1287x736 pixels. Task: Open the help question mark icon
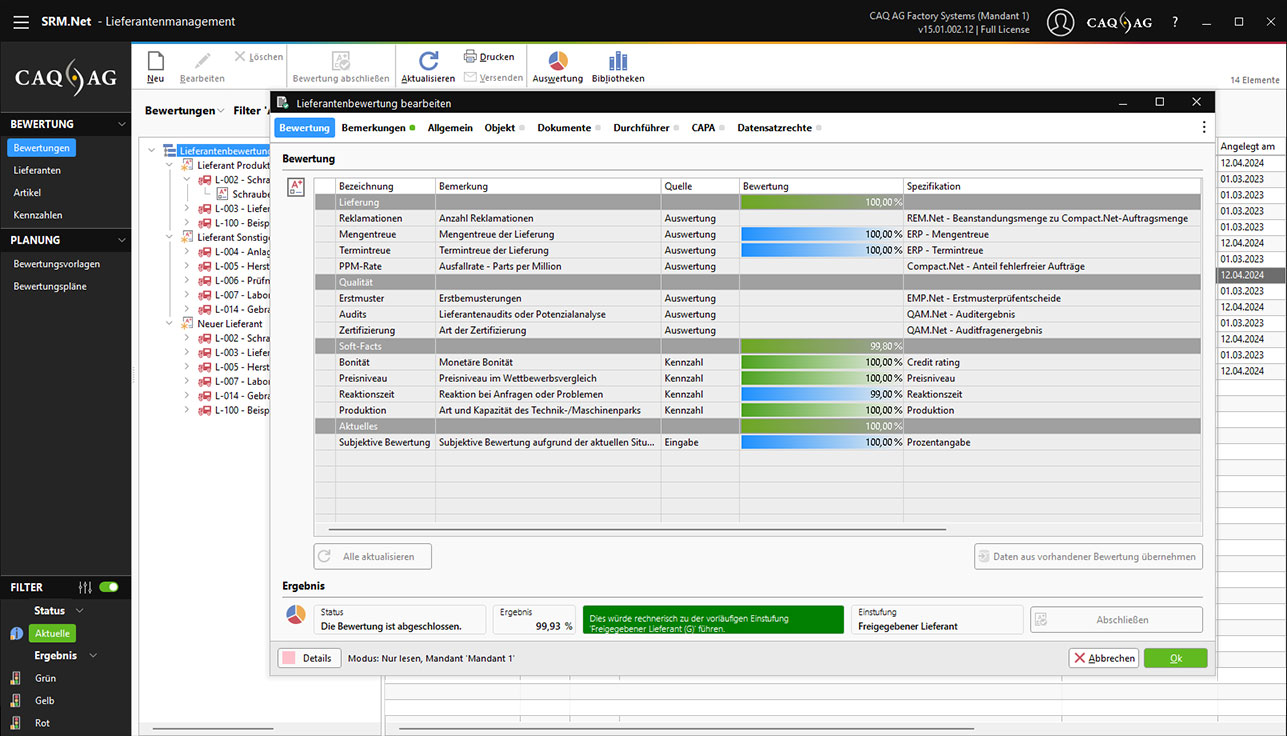coord(1175,22)
